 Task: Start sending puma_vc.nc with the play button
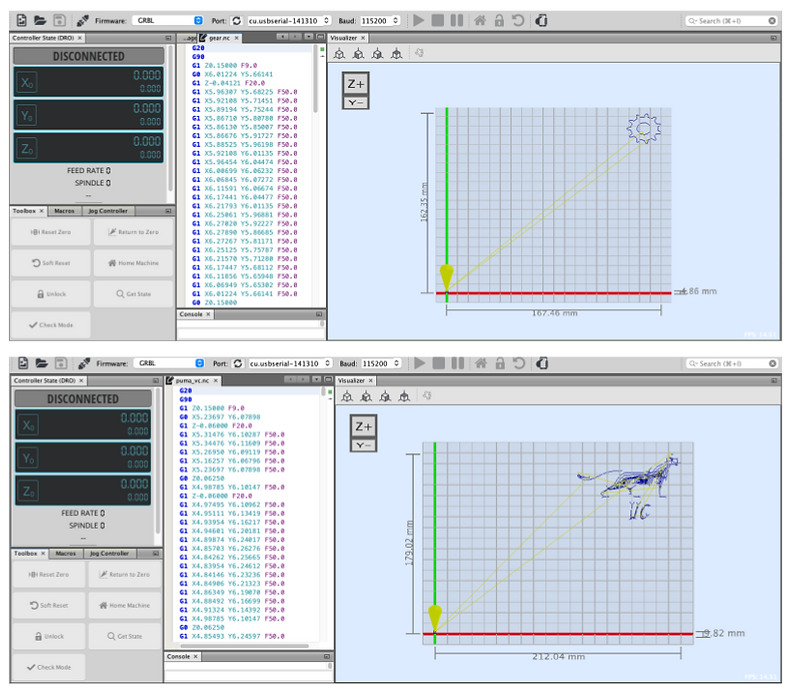click(x=419, y=363)
